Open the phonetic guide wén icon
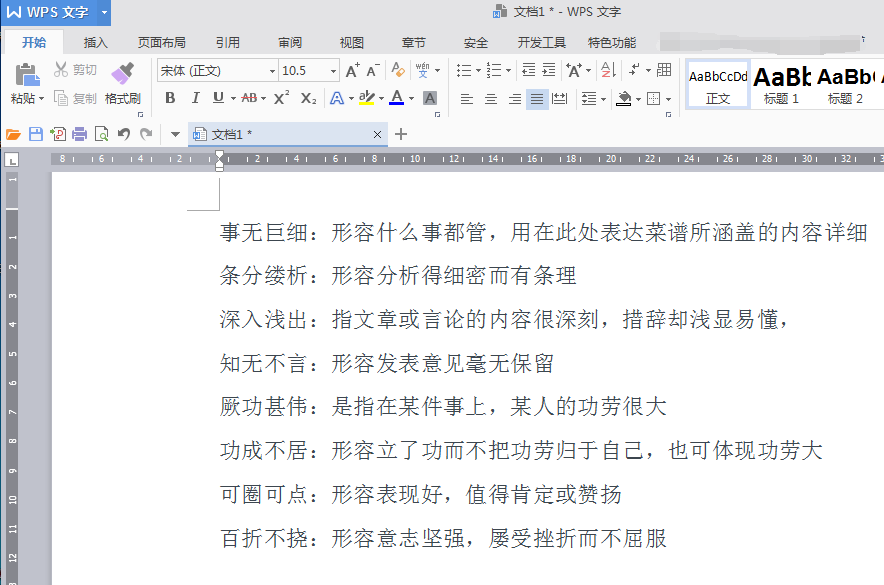 (x=422, y=70)
